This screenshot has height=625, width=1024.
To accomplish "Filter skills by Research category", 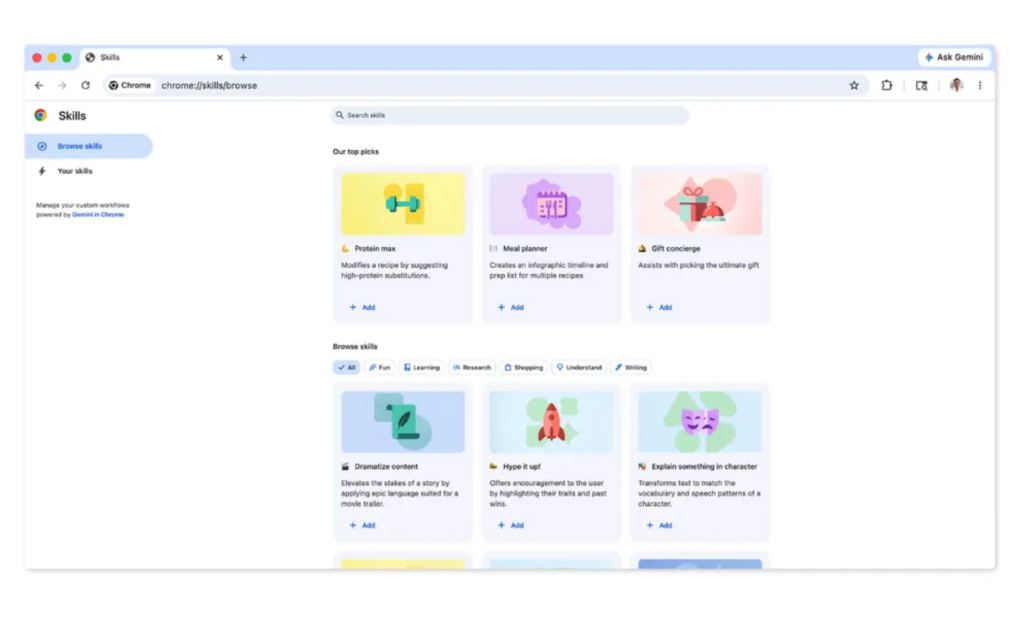I will [x=472, y=368].
